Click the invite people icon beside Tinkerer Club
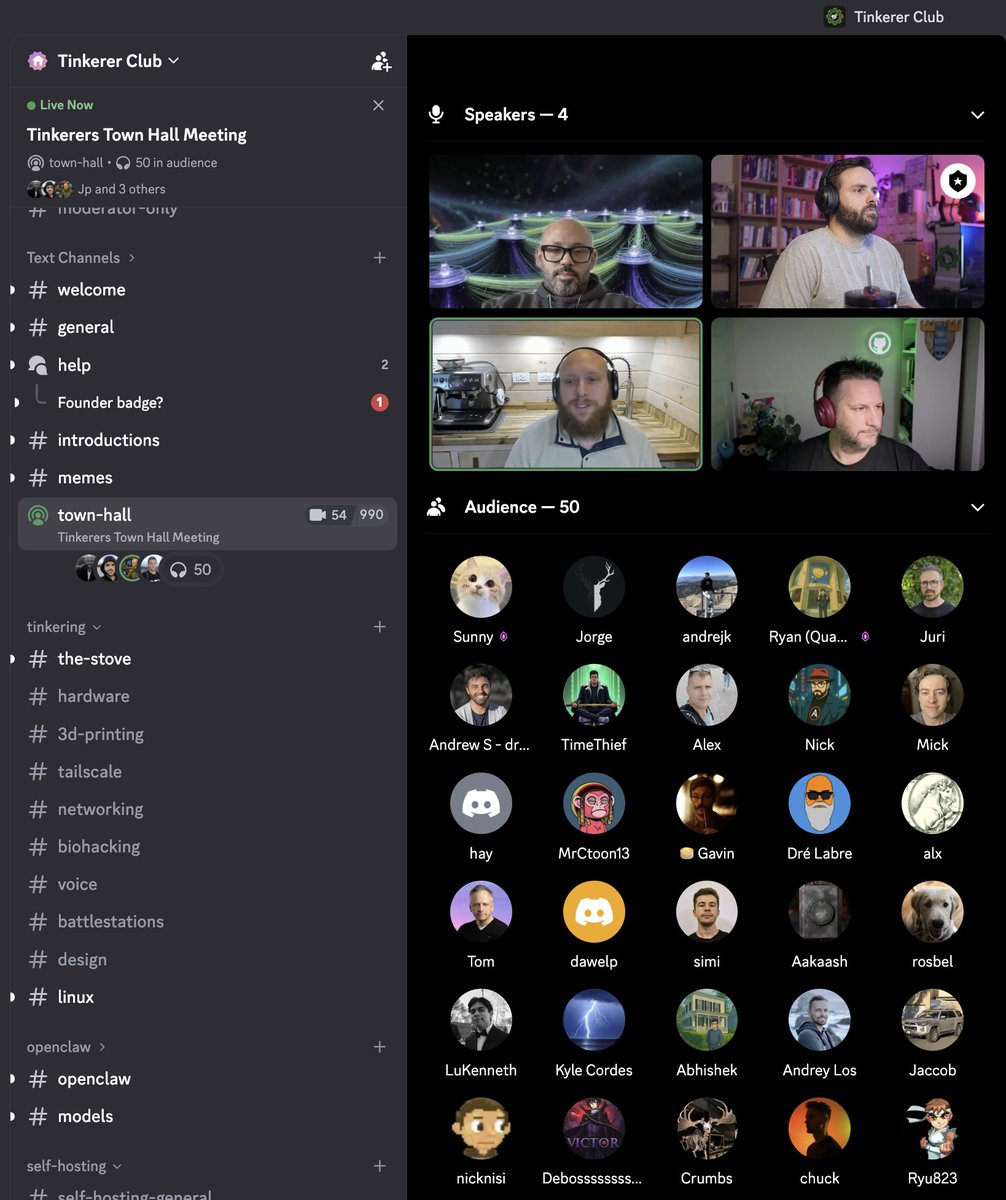1006x1200 pixels. point(381,61)
